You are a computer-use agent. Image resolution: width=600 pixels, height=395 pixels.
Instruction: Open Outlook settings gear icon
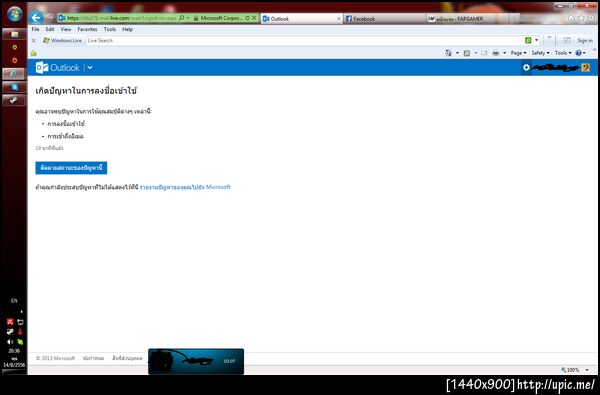pyautogui.click(x=526, y=67)
